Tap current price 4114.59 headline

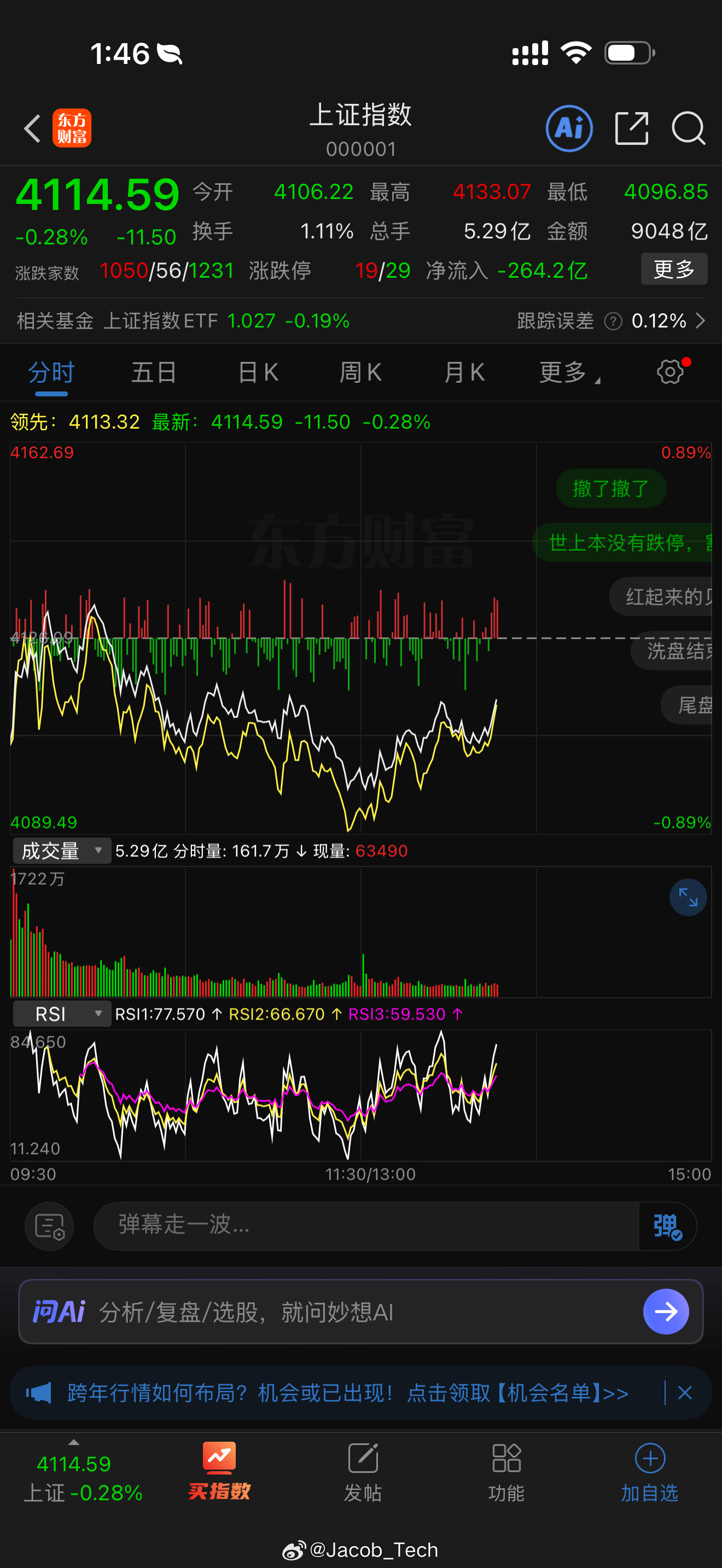click(x=97, y=195)
